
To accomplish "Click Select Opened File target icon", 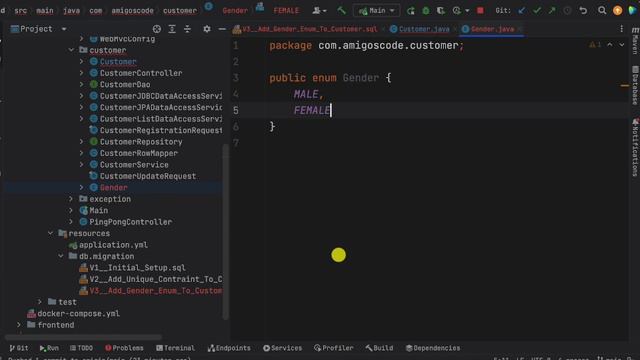I will pos(157,29).
